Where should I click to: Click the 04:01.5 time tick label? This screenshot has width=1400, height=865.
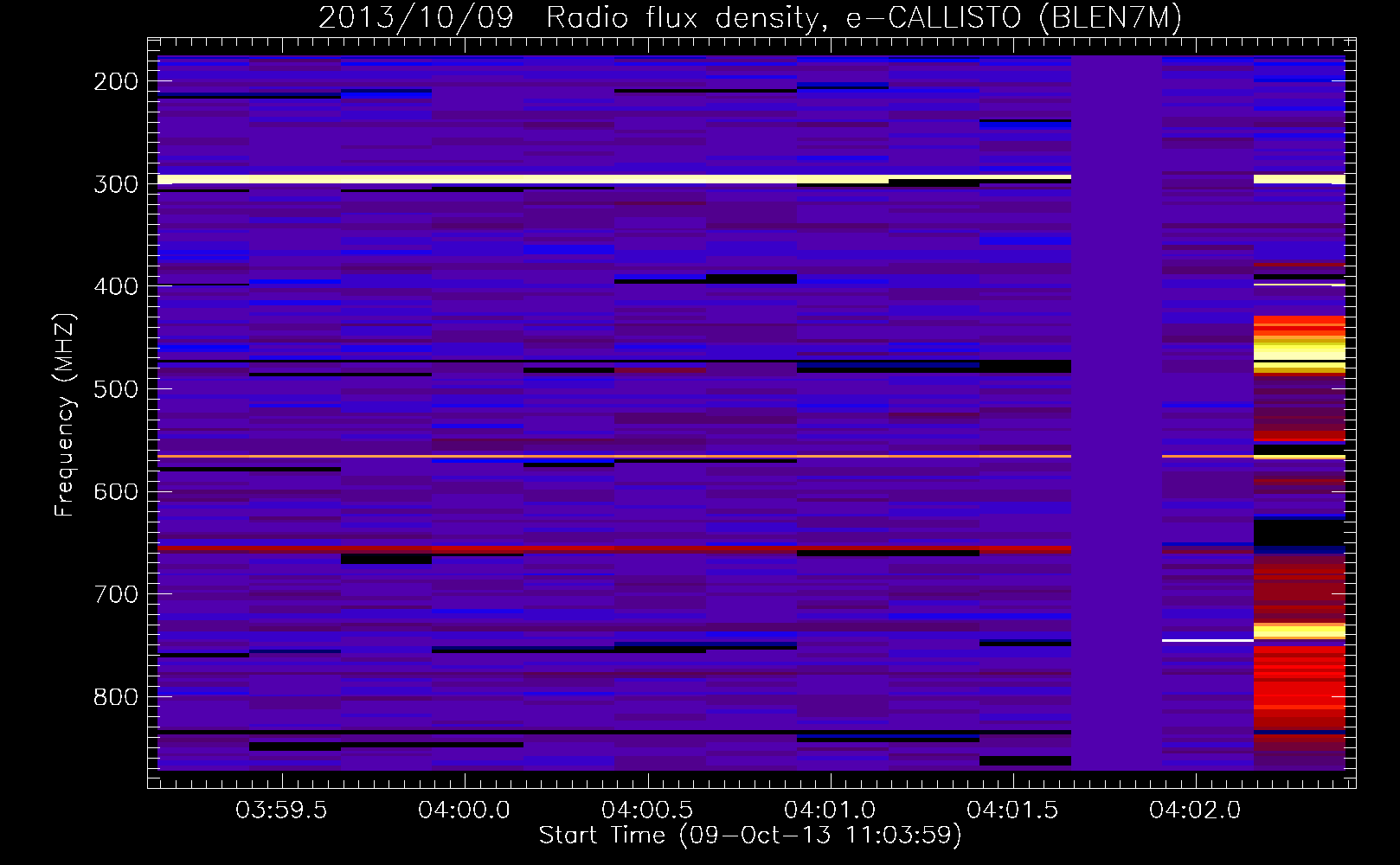[x=1012, y=811]
